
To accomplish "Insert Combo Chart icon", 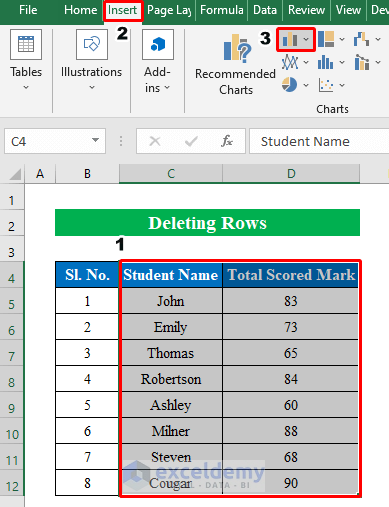I will [362, 62].
